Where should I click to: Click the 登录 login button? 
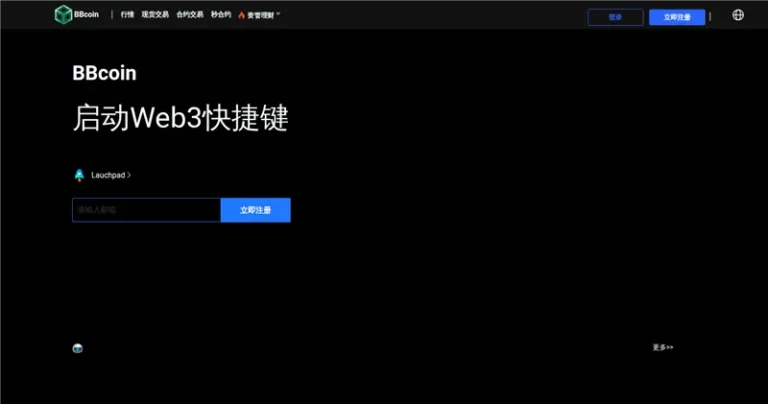pos(615,17)
